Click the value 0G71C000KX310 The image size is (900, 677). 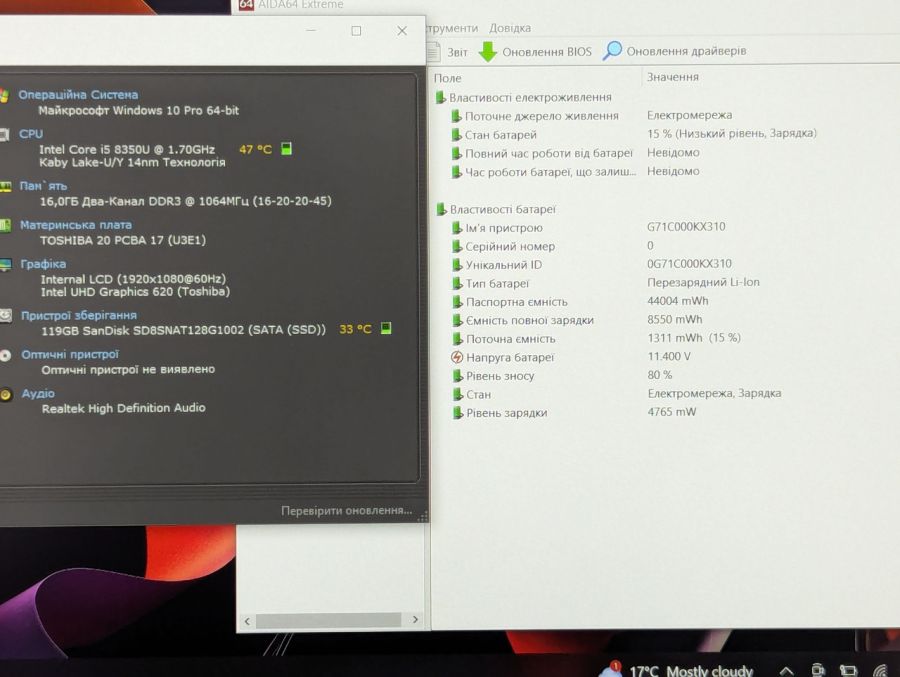coord(689,264)
